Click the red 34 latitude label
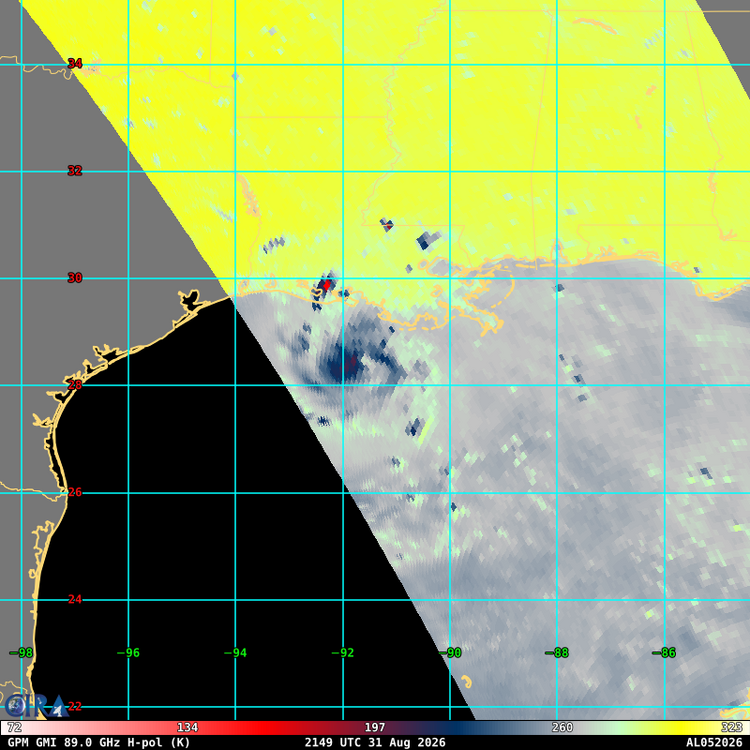This screenshot has height=750, width=750. [x=75, y=64]
